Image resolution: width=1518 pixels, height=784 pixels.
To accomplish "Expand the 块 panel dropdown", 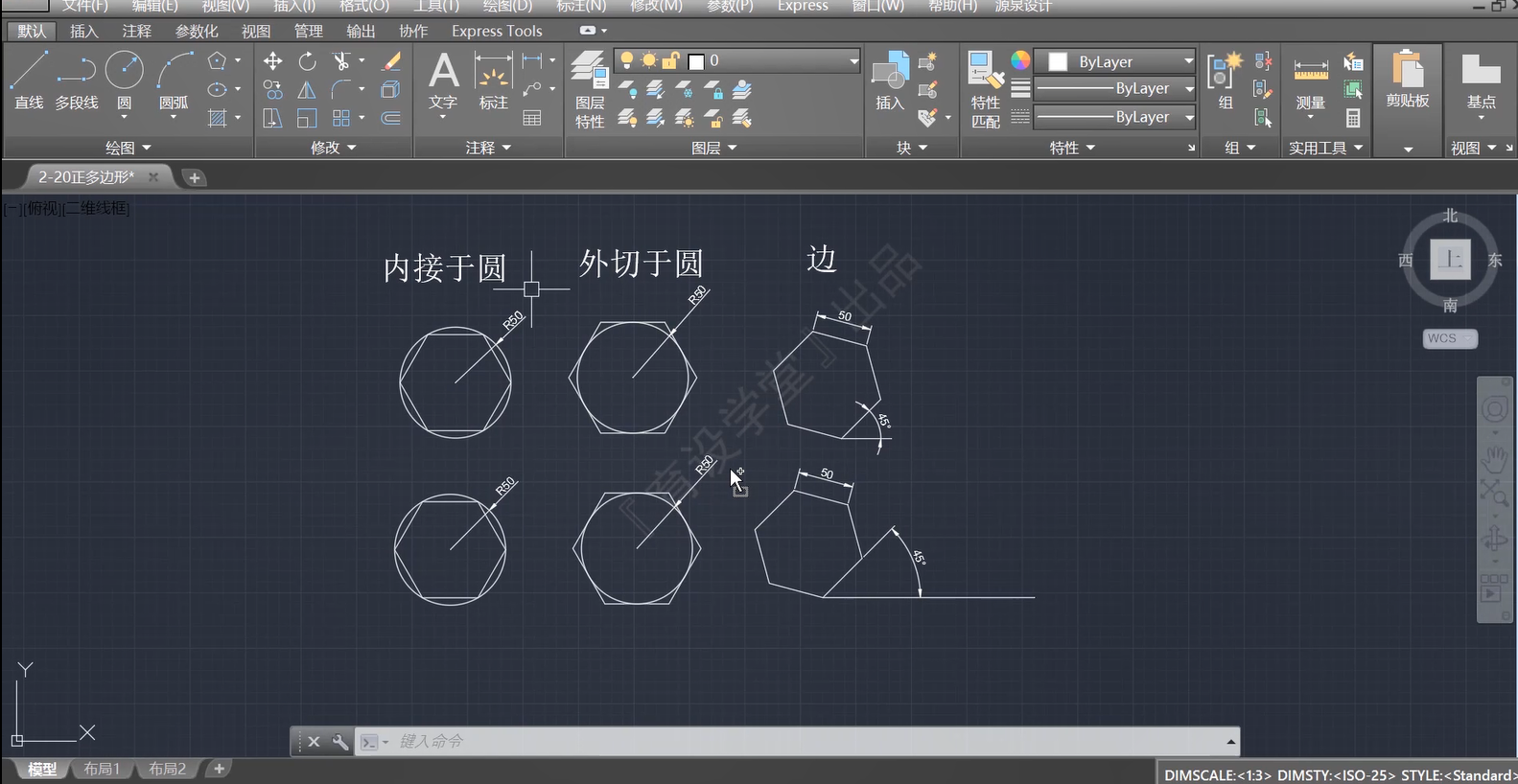I will coord(912,148).
